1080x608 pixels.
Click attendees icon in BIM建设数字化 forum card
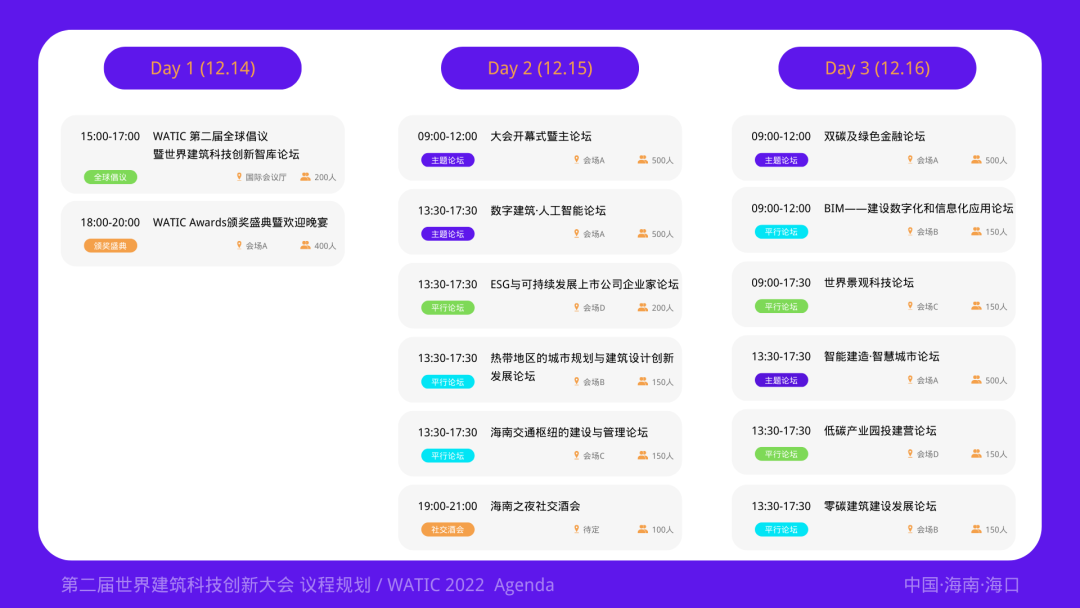(x=976, y=231)
